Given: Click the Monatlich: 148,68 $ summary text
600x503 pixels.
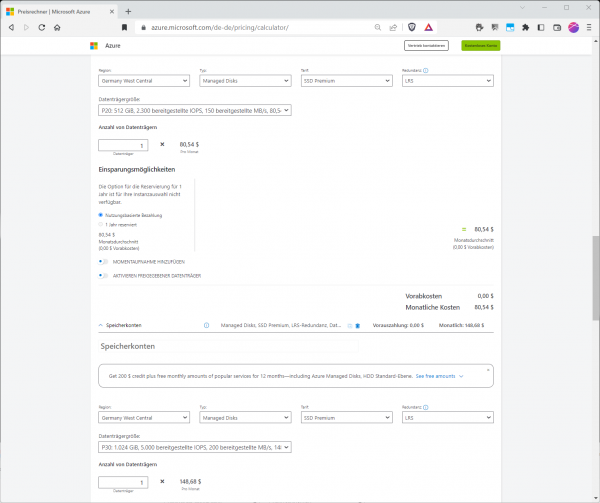Looking at the screenshot, I should pyautogui.click(x=461, y=326).
